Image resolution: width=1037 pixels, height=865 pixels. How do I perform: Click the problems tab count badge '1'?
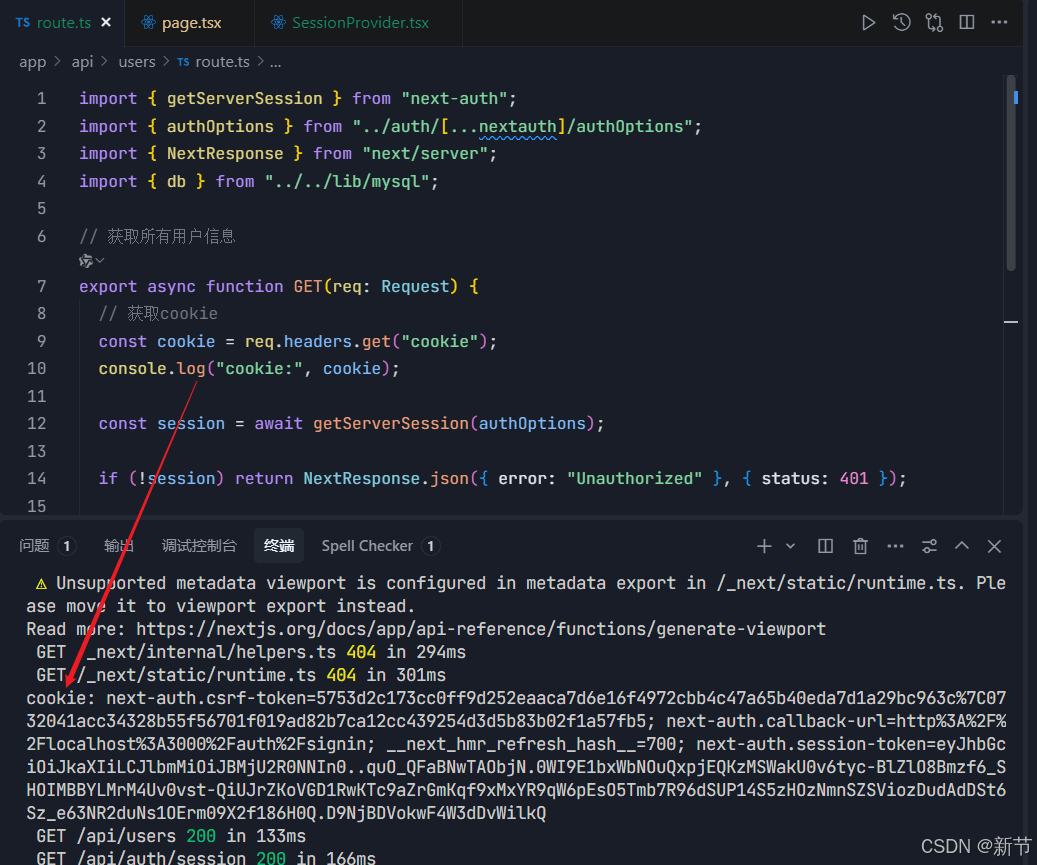pos(67,546)
